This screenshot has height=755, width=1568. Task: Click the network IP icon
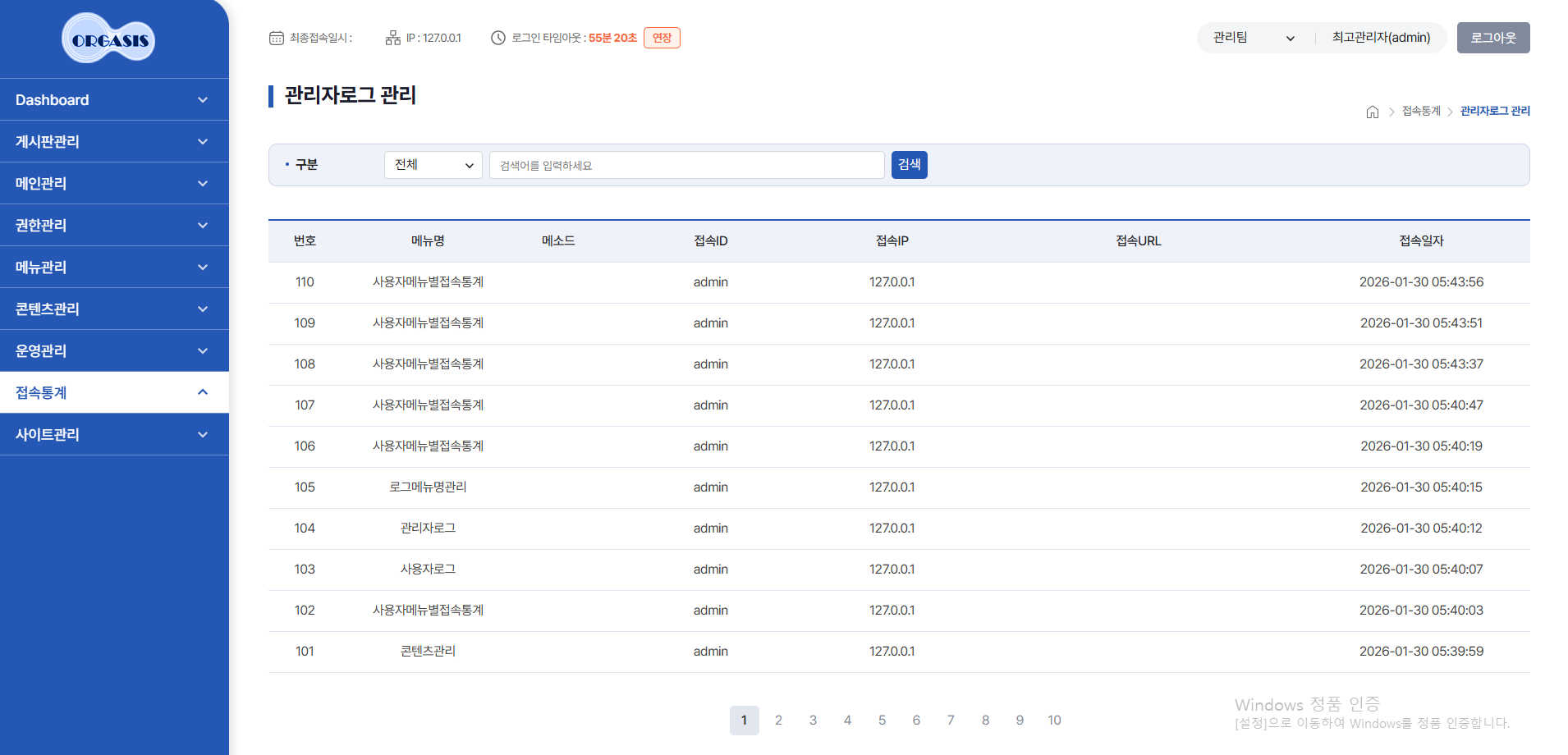[x=392, y=38]
